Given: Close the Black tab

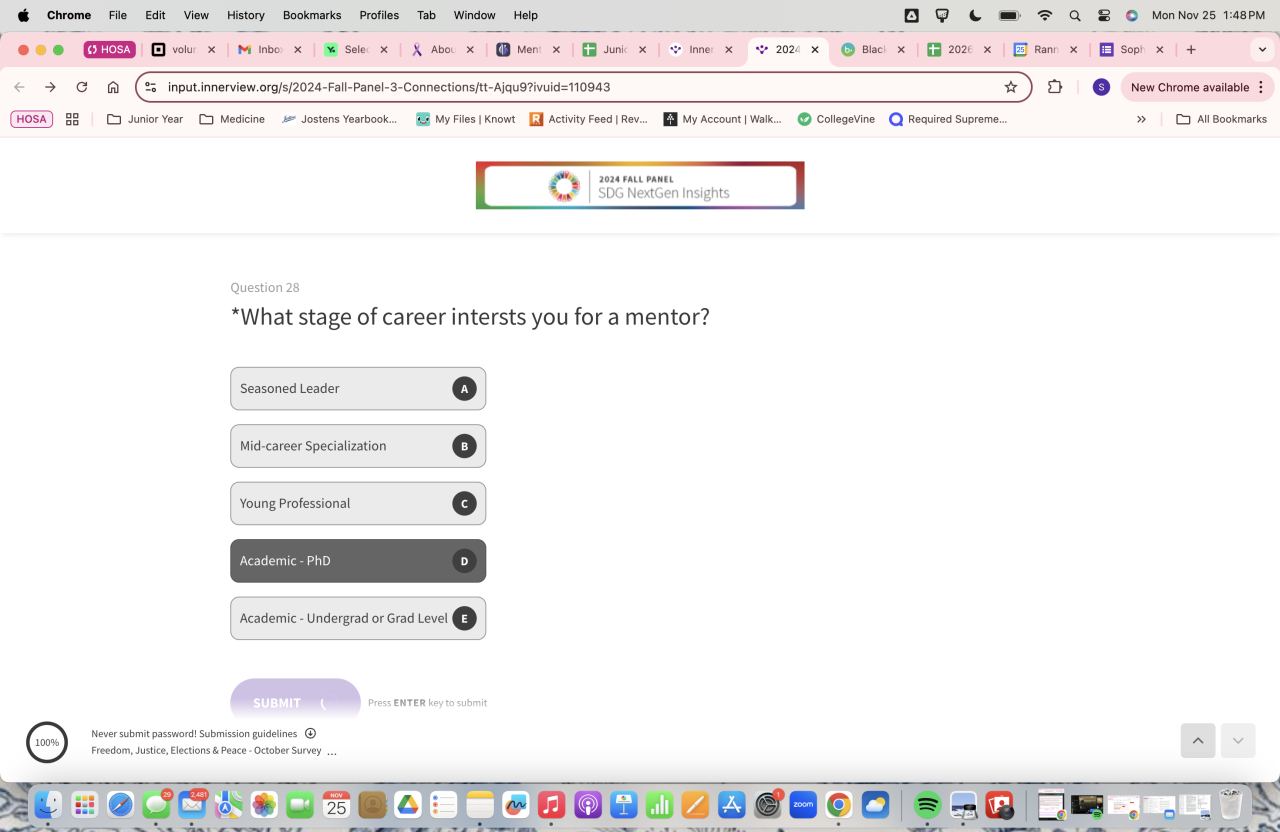Looking at the screenshot, I should [x=901, y=49].
